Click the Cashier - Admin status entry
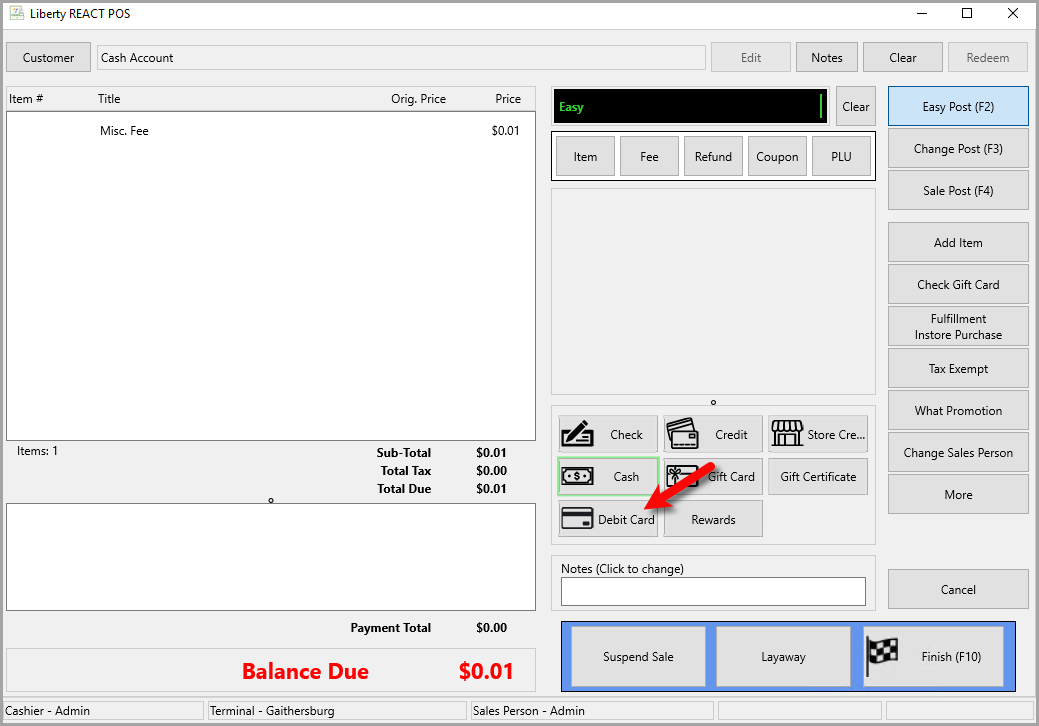 pyautogui.click(x=103, y=711)
